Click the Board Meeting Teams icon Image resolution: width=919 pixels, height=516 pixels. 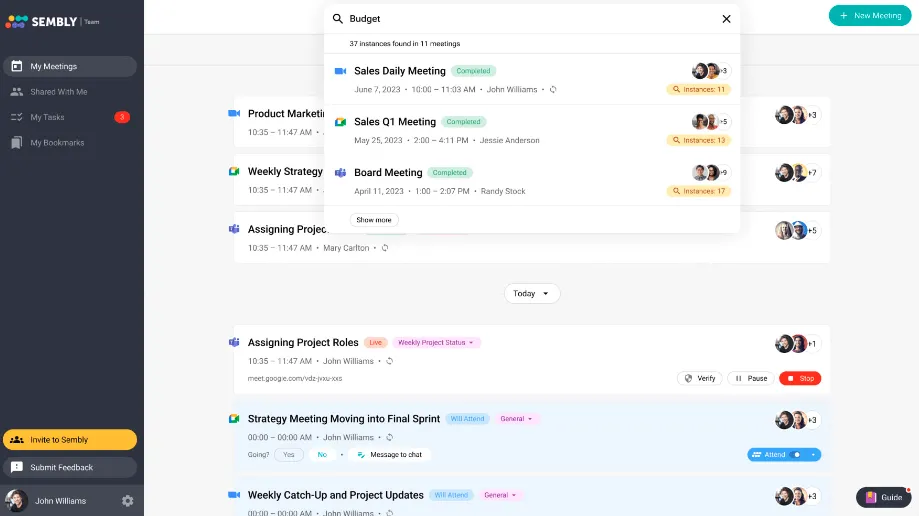pos(340,172)
